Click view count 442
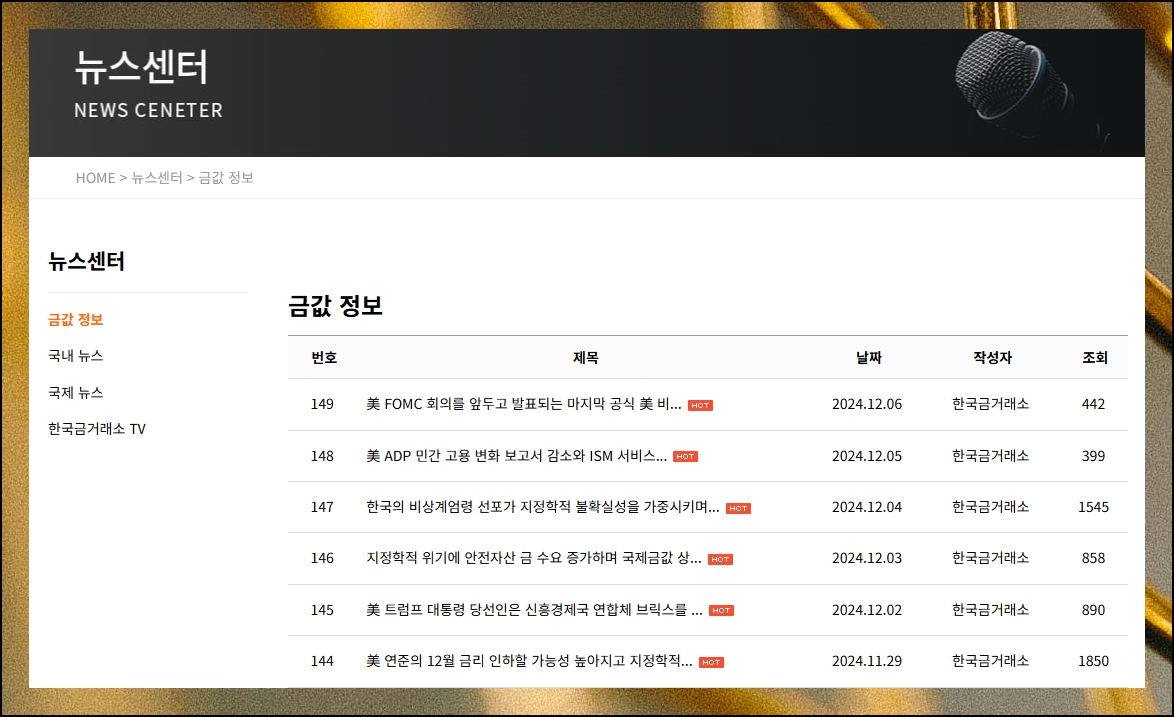 (1093, 404)
